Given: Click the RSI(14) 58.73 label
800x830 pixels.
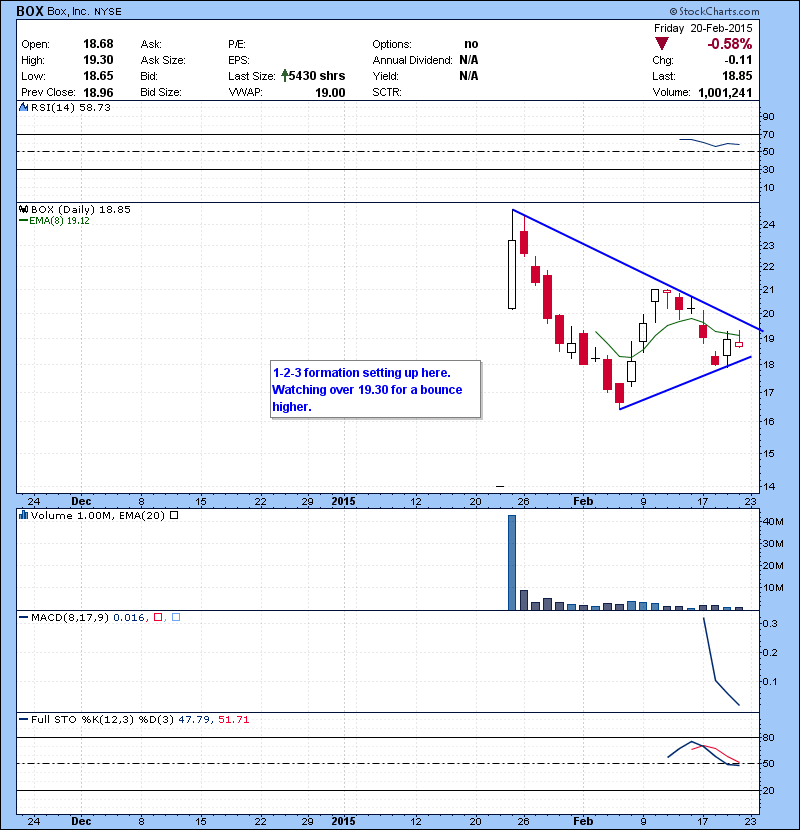Looking at the screenshot, I should click(71, 107).
